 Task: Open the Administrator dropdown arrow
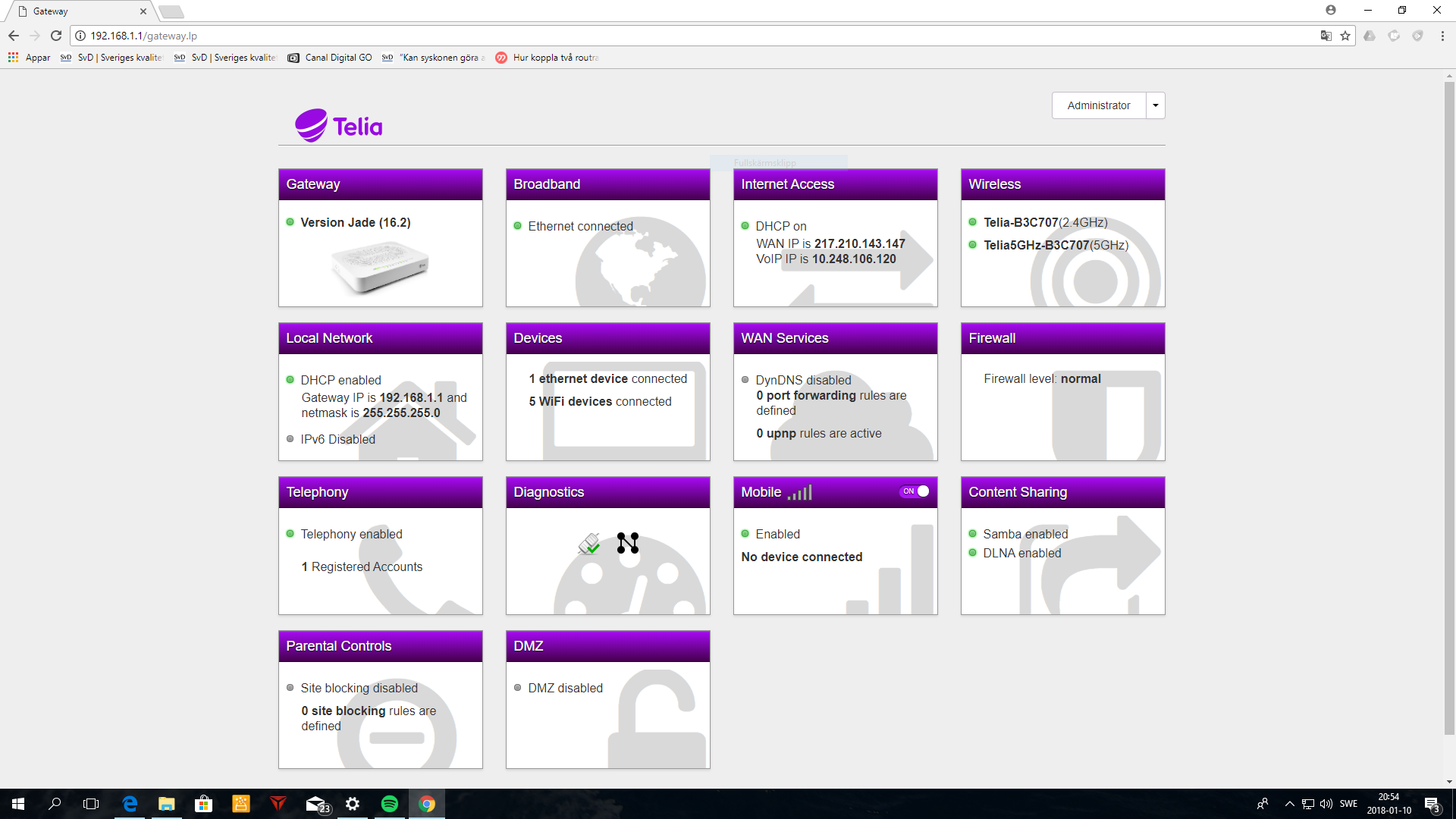[x=1156, y=105]
